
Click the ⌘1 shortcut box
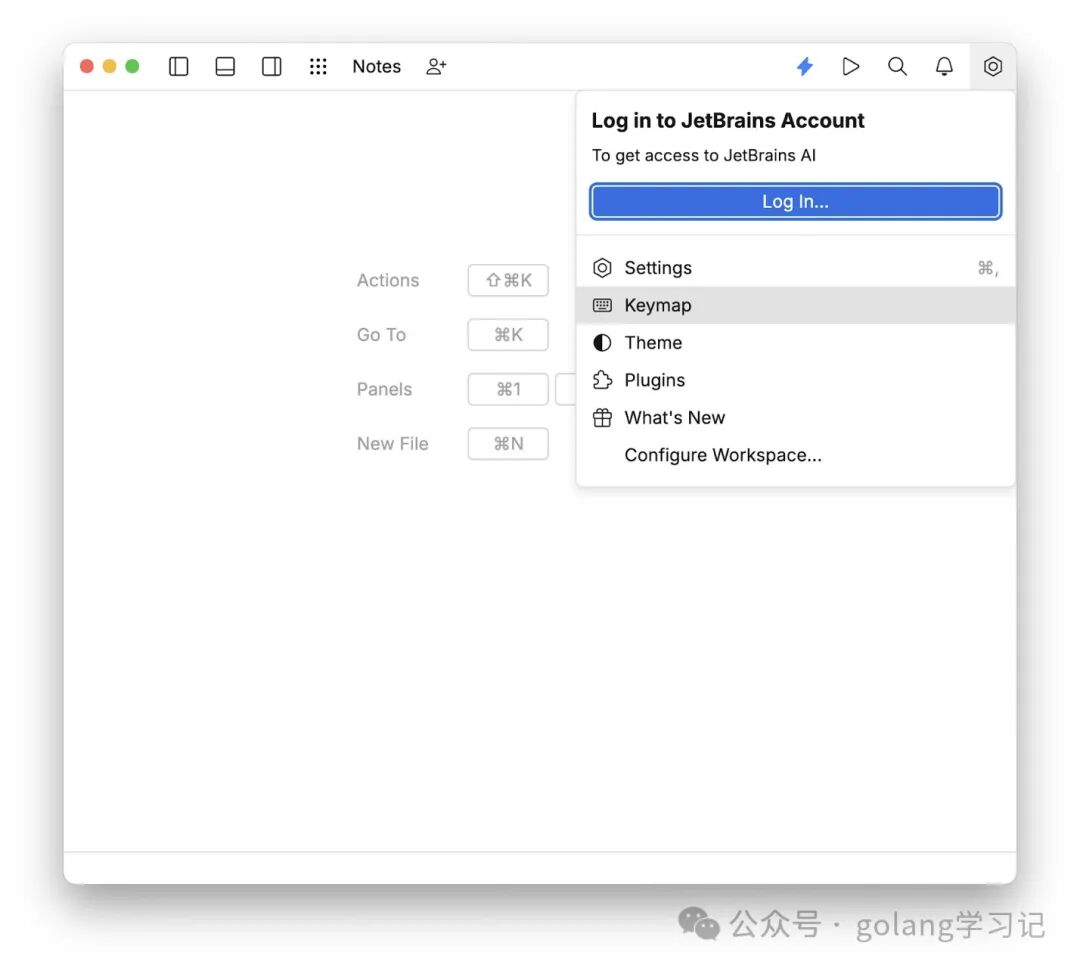click(508, 389)
